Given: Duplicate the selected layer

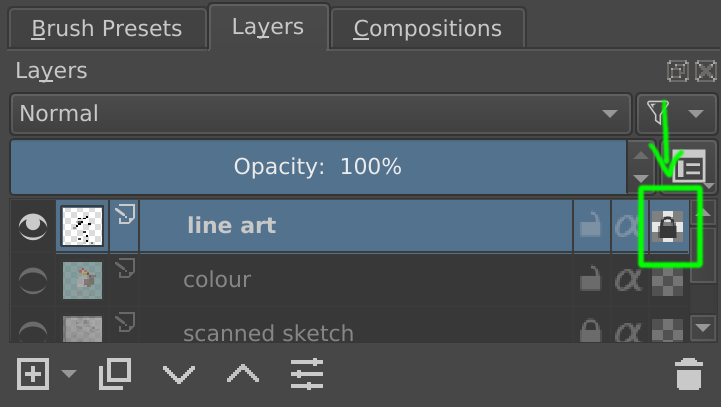Looking at the screenshot, I should (115, 375).
